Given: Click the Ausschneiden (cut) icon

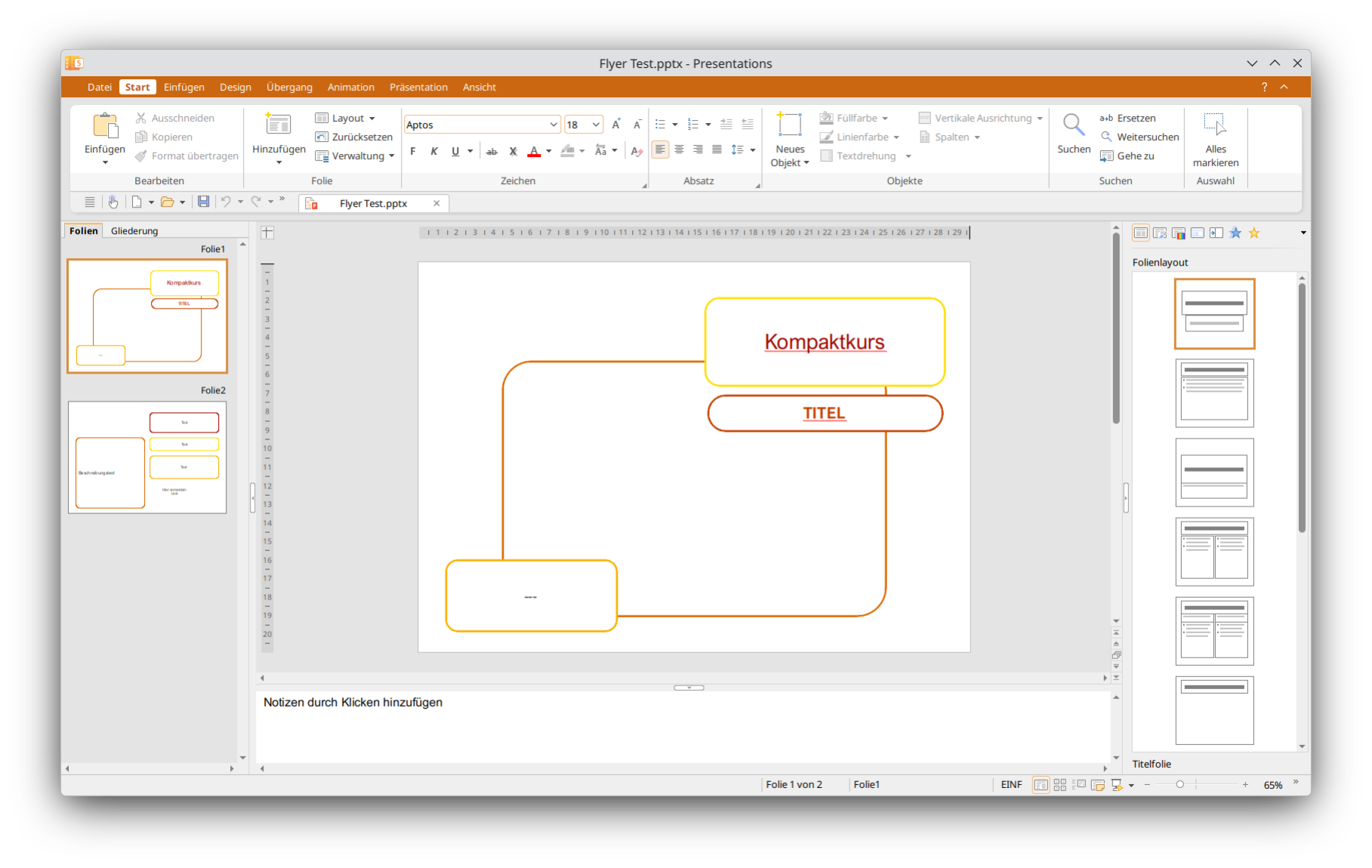Looking at the screenshot, I should tap(140, 118).
